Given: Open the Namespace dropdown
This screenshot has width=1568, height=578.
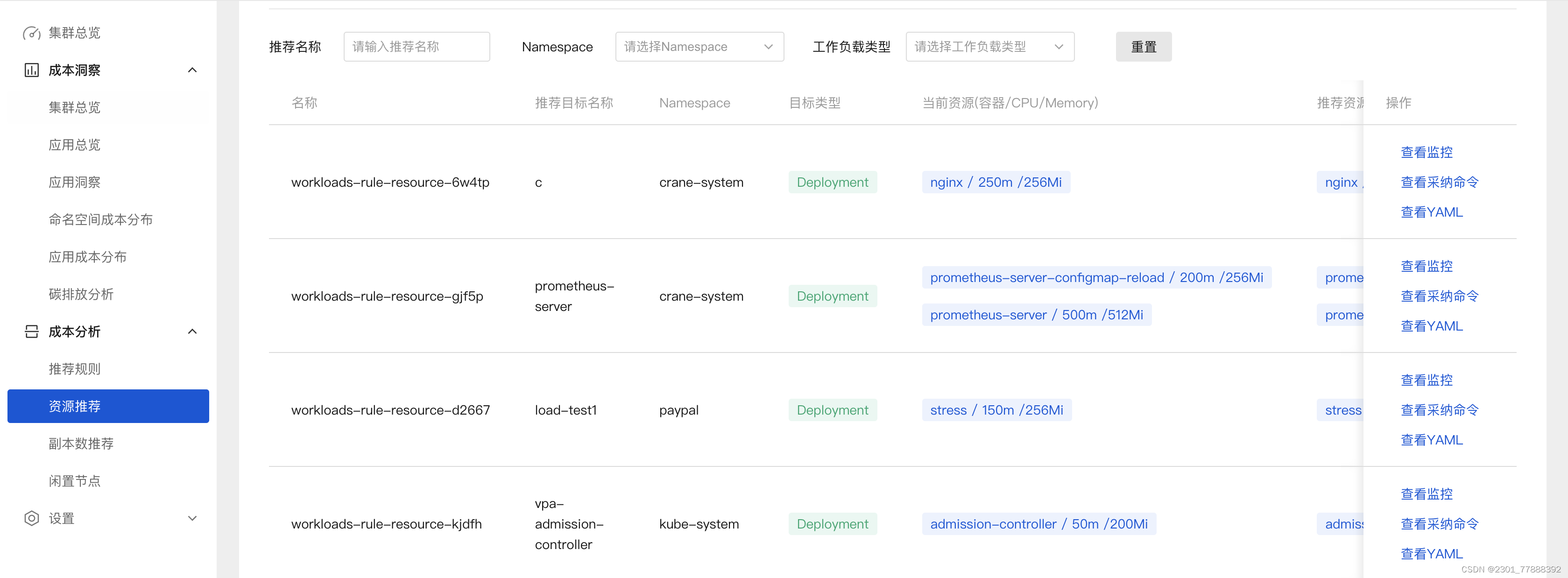Looking at the screenshot, I should point(699,46).
